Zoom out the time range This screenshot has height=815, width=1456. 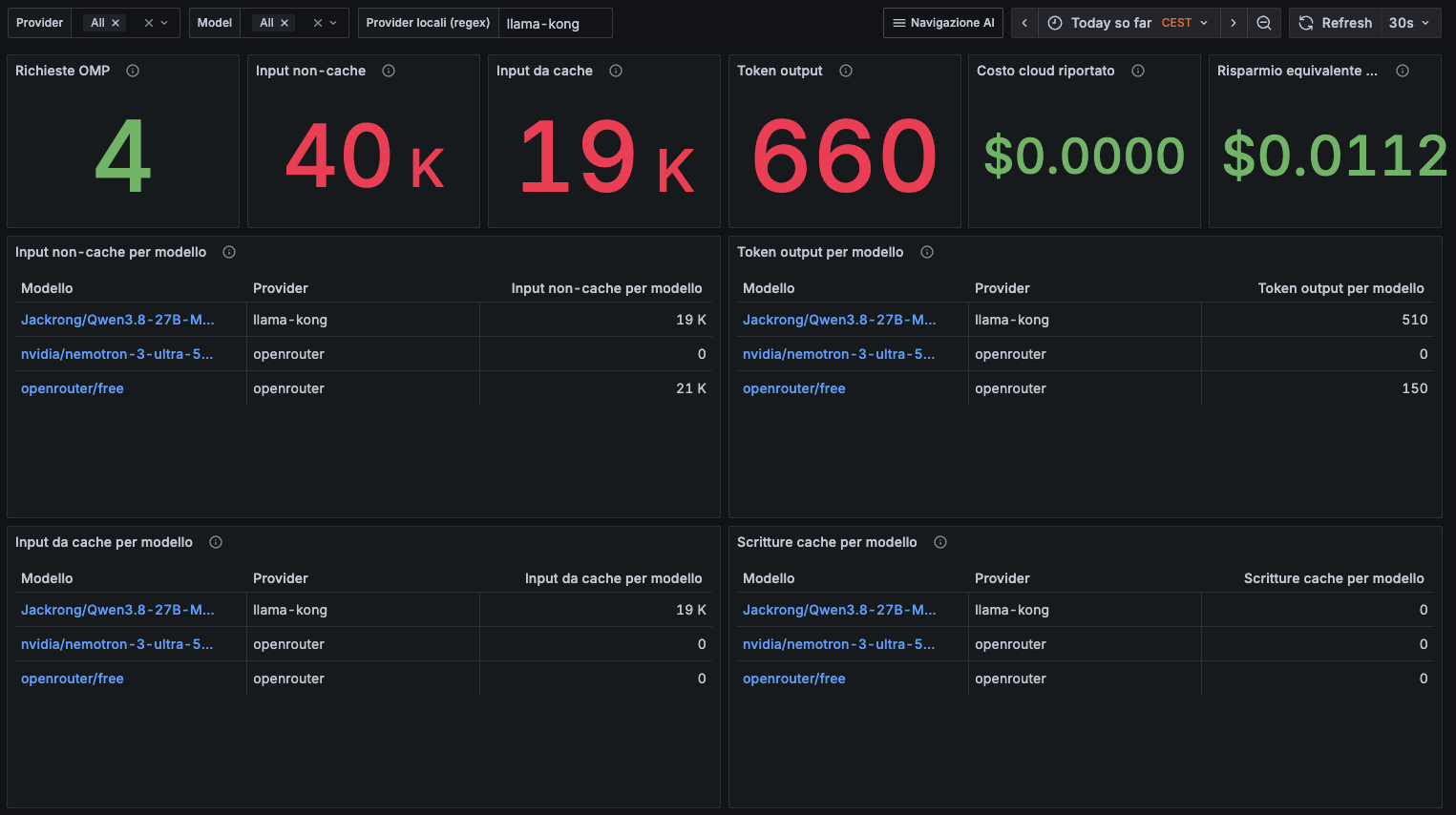(1264, 23)
